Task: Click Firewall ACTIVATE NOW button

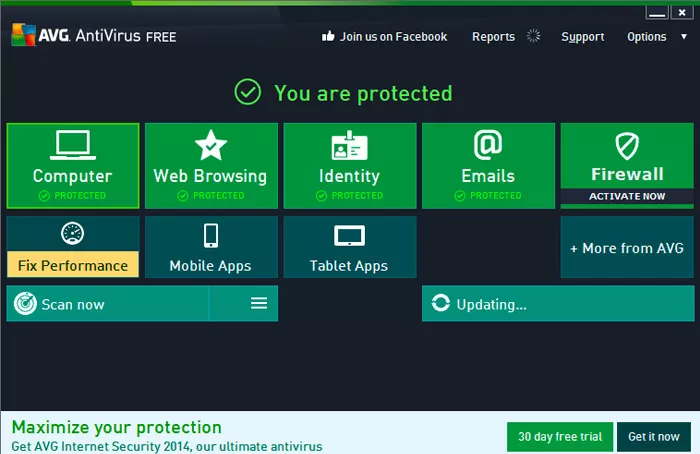Action: [627, 196]
